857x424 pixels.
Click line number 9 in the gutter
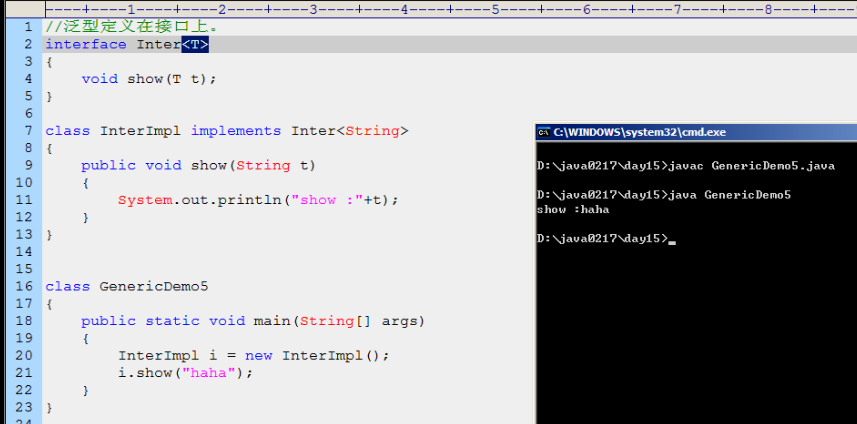coord(28,166)
